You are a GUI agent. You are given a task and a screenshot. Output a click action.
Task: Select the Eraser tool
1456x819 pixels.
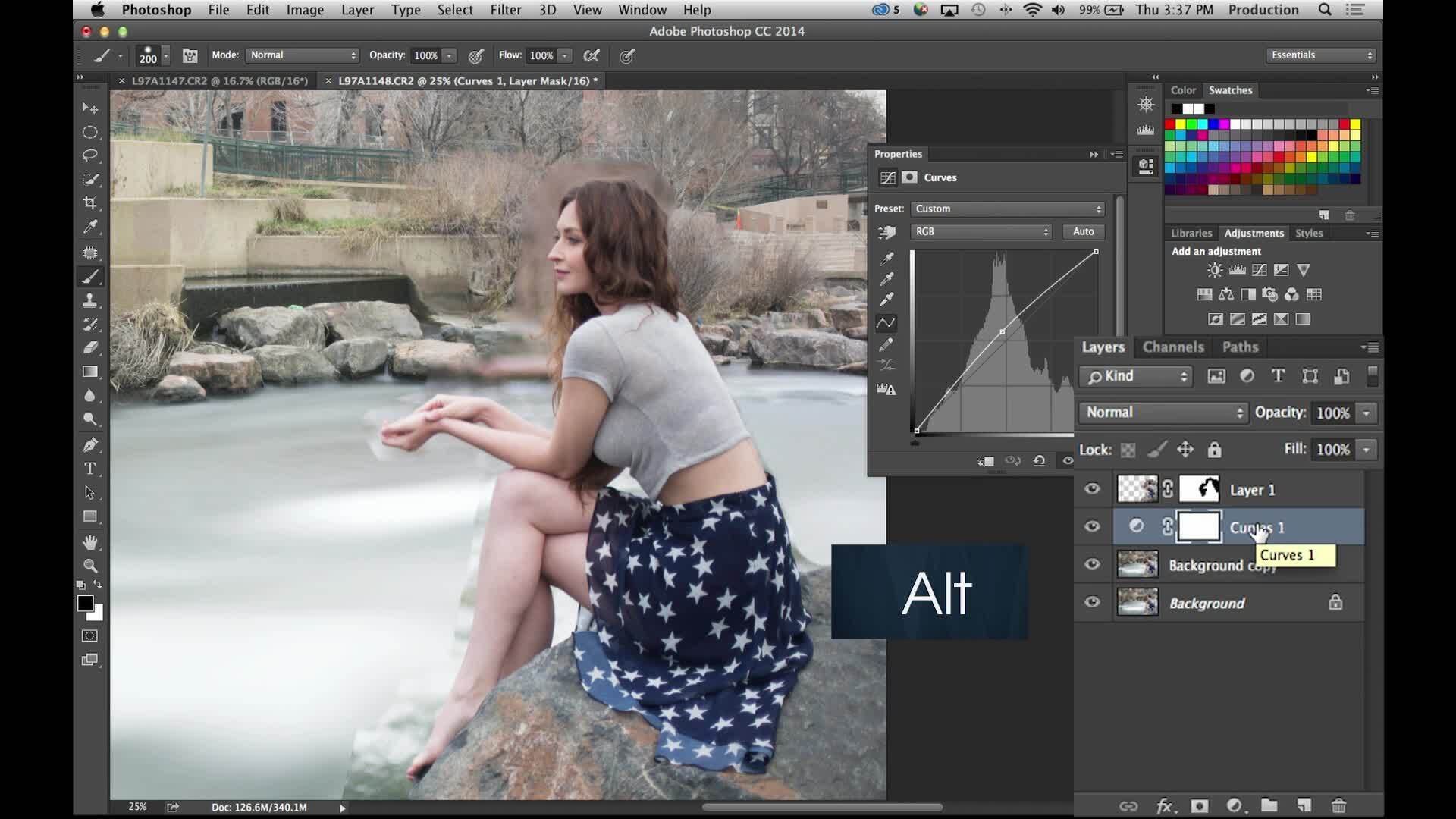click(x=89, y=347)
